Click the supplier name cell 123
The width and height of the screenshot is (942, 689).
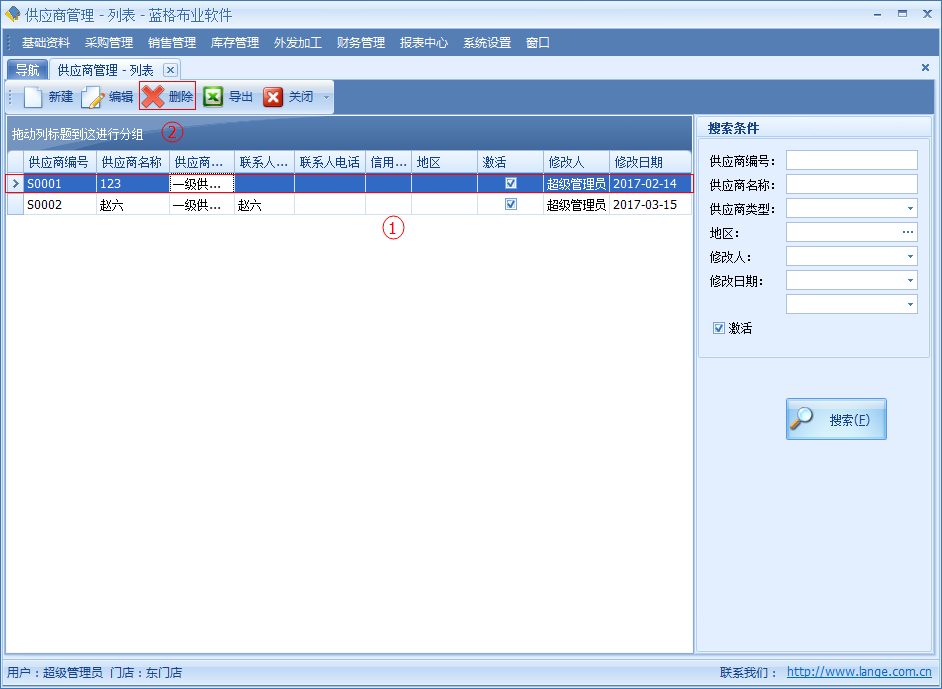coord(133,183)
